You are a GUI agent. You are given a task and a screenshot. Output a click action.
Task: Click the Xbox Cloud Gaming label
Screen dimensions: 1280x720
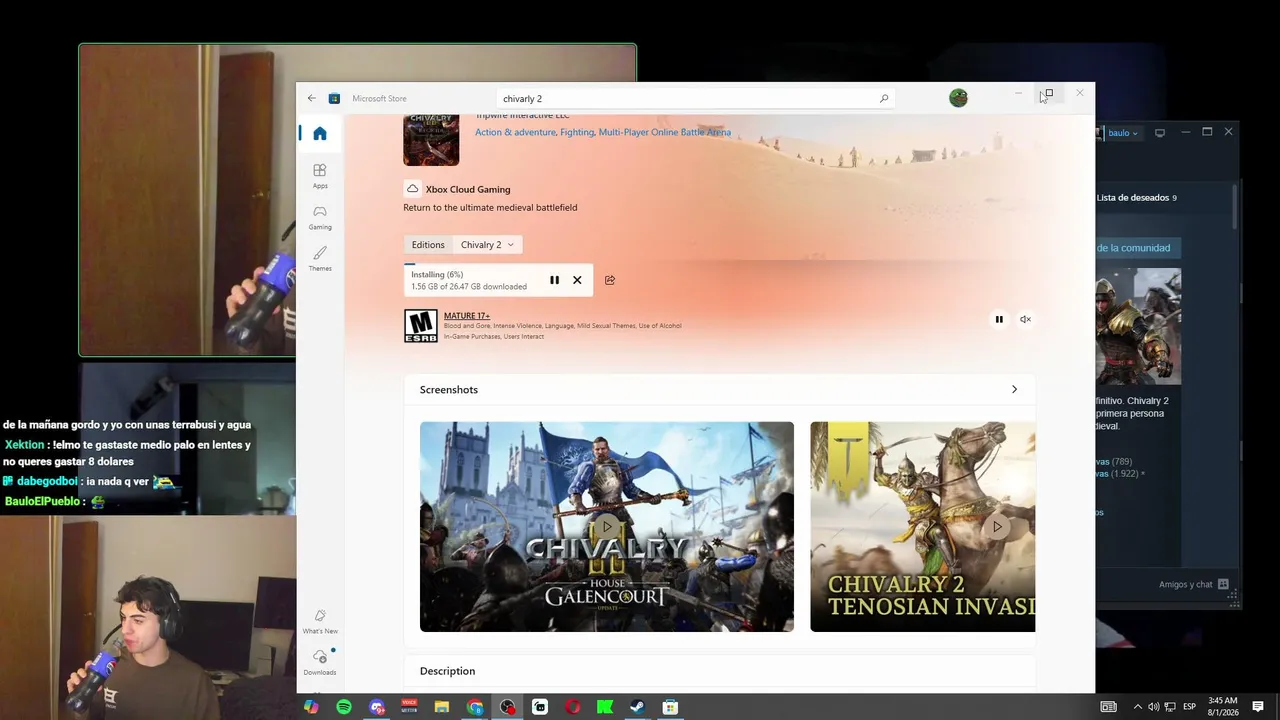point(468,189)
